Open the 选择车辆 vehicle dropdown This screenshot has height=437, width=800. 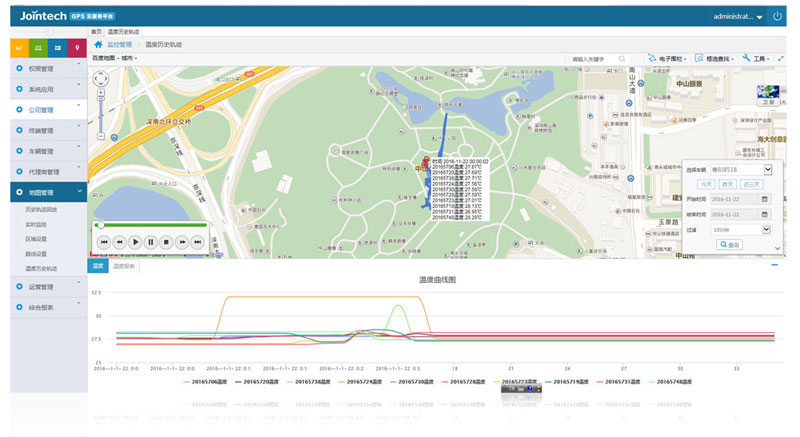[767, 171]
